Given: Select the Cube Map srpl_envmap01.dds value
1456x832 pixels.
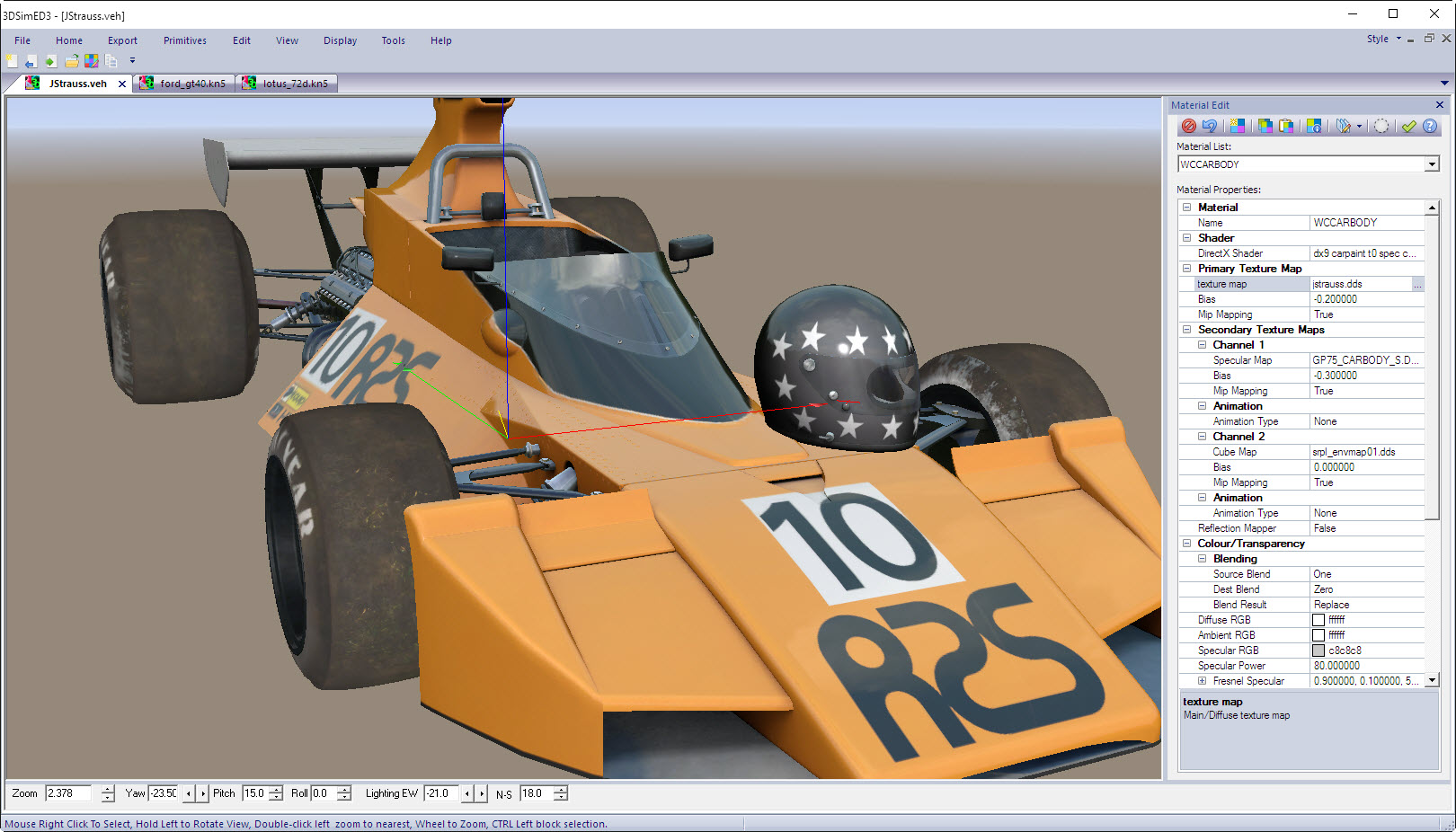Looking at the screenshot, I should [1366, 452].
